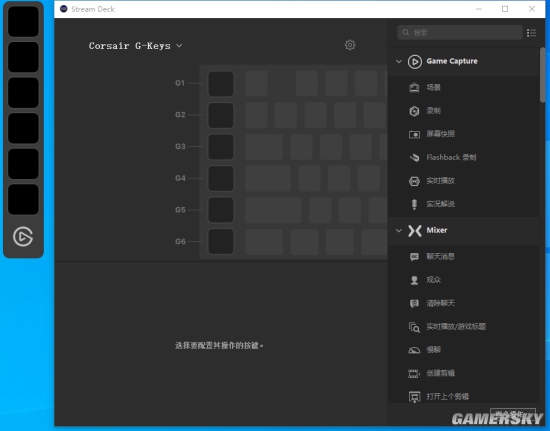
Task: Click the Game Capture play-circle logo
Action: [415, 62]
